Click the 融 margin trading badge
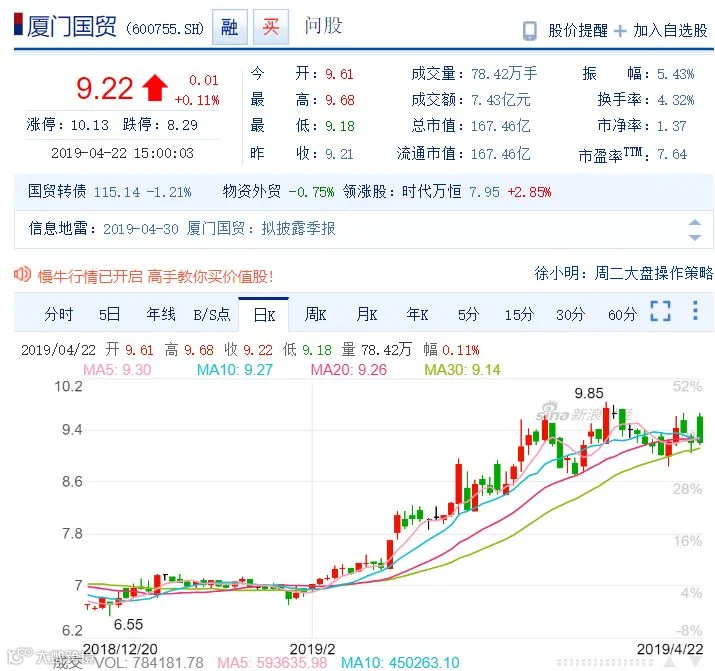The height and width of the screenshot is (671, 715). tap(230, 27)
